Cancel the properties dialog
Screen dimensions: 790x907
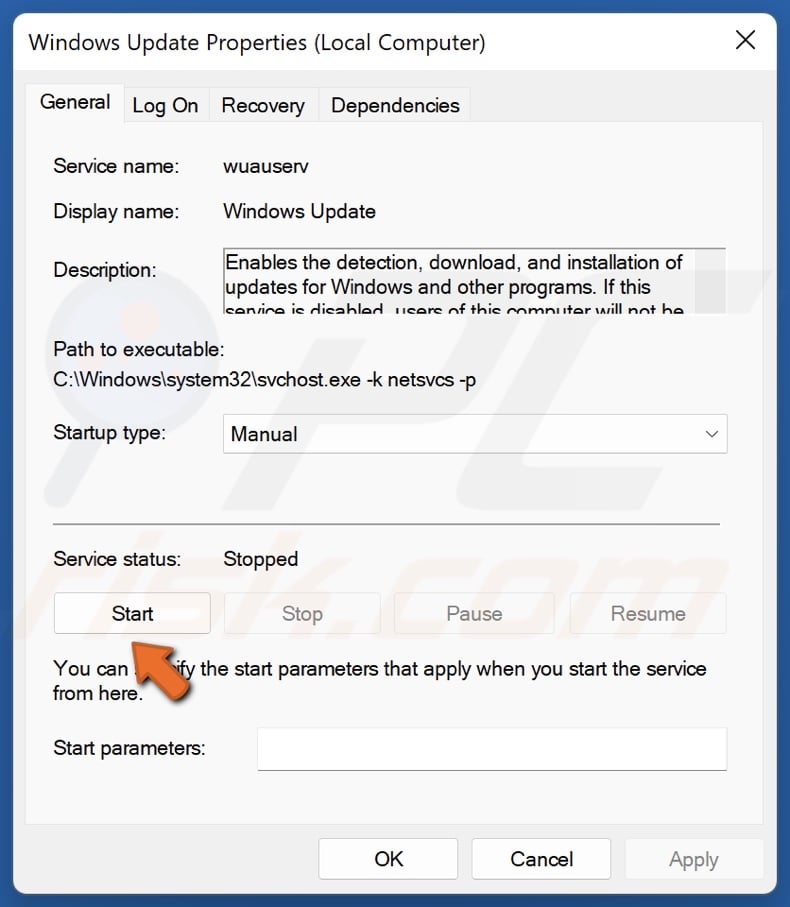(541, 859)
